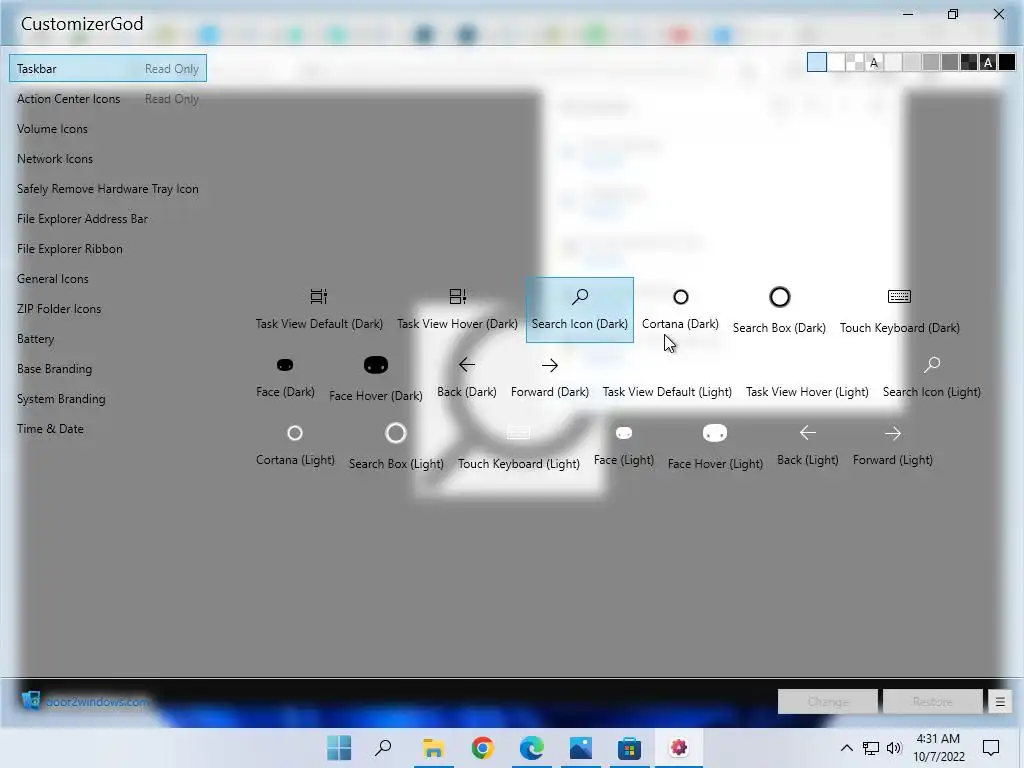Open the hamburger options menu
Image resolution: width=1024 pixels, height=768 pixels.
point(1000,702)
